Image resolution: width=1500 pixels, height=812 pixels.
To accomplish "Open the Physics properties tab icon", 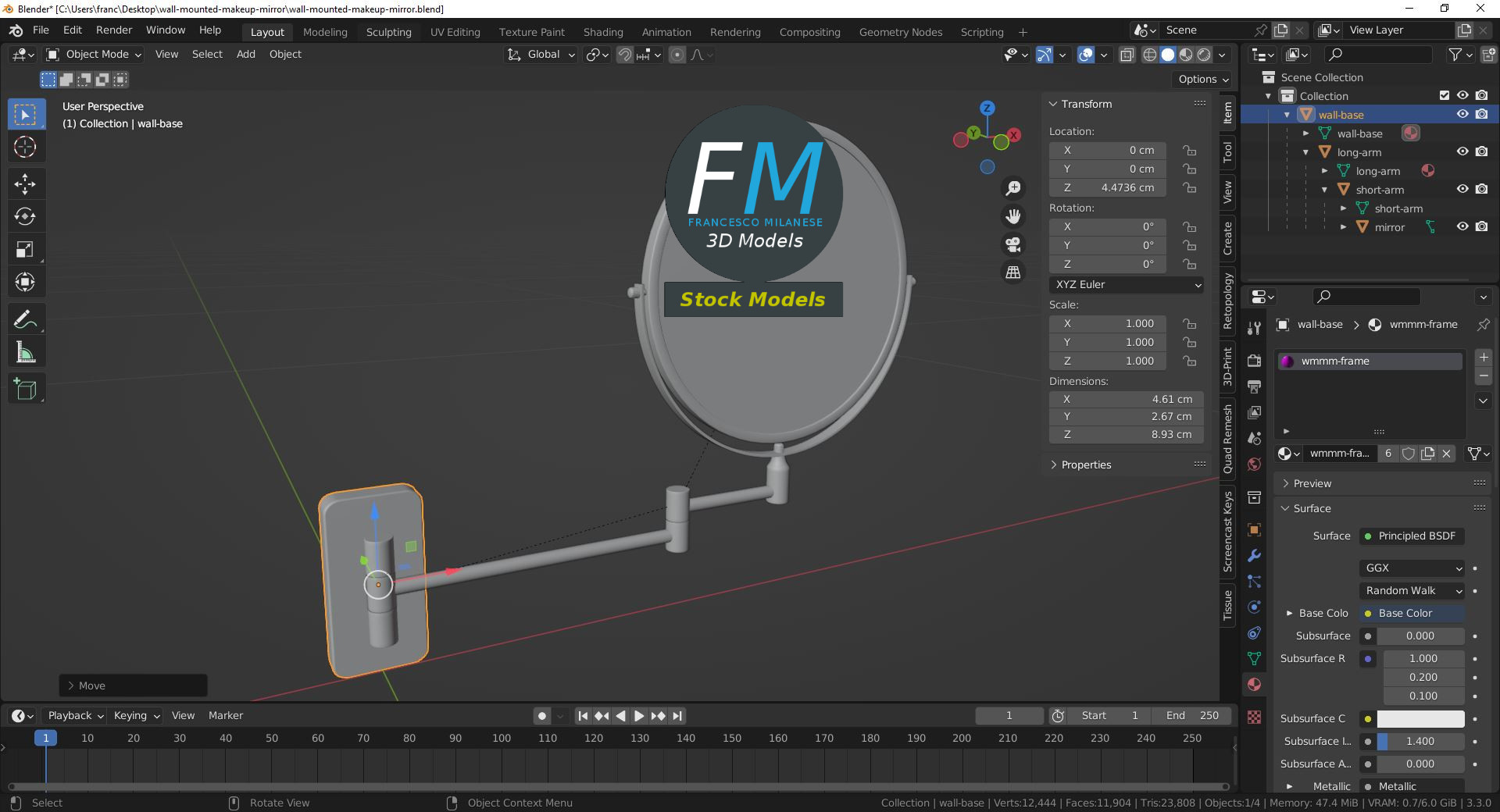I will pos(1255,607).
